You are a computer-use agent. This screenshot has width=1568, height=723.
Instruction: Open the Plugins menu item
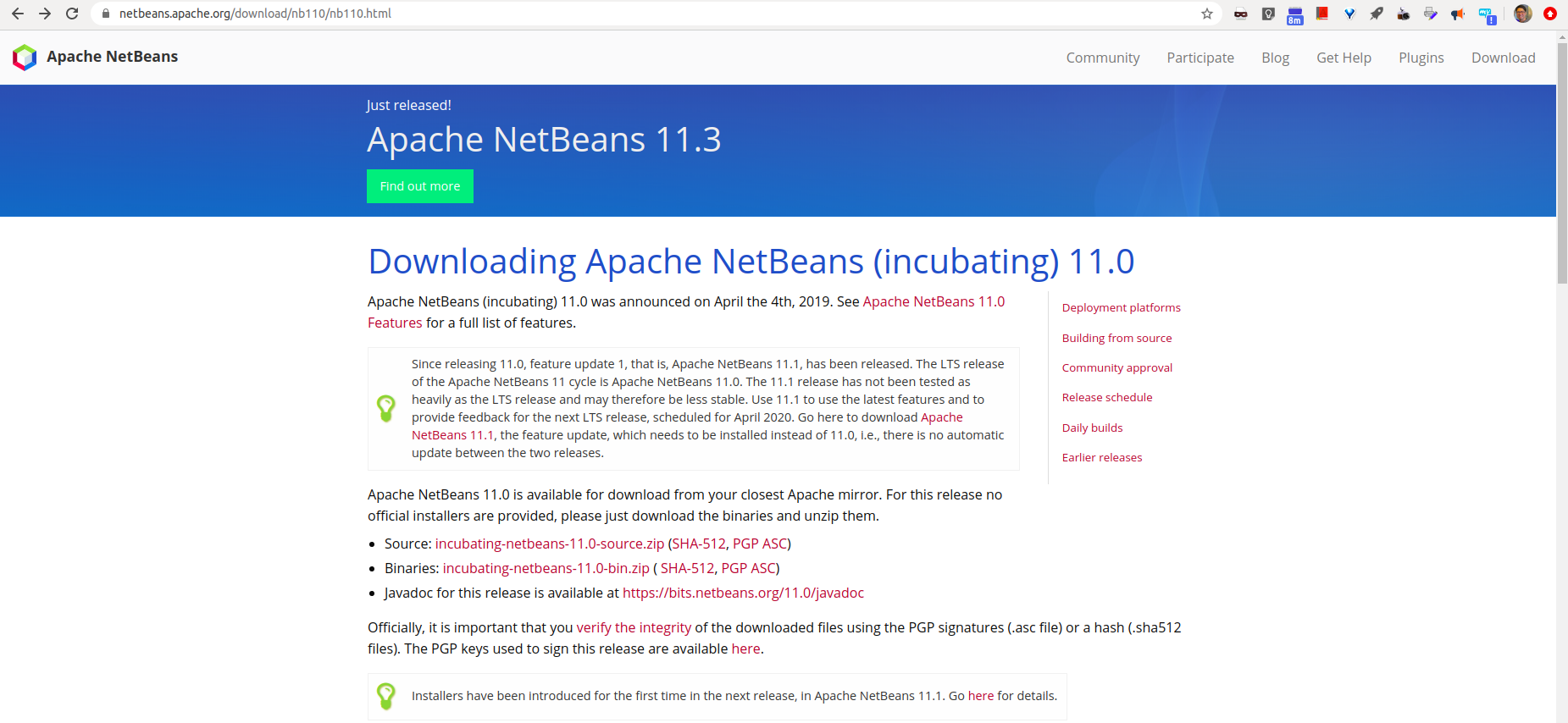click(1421, 58)
